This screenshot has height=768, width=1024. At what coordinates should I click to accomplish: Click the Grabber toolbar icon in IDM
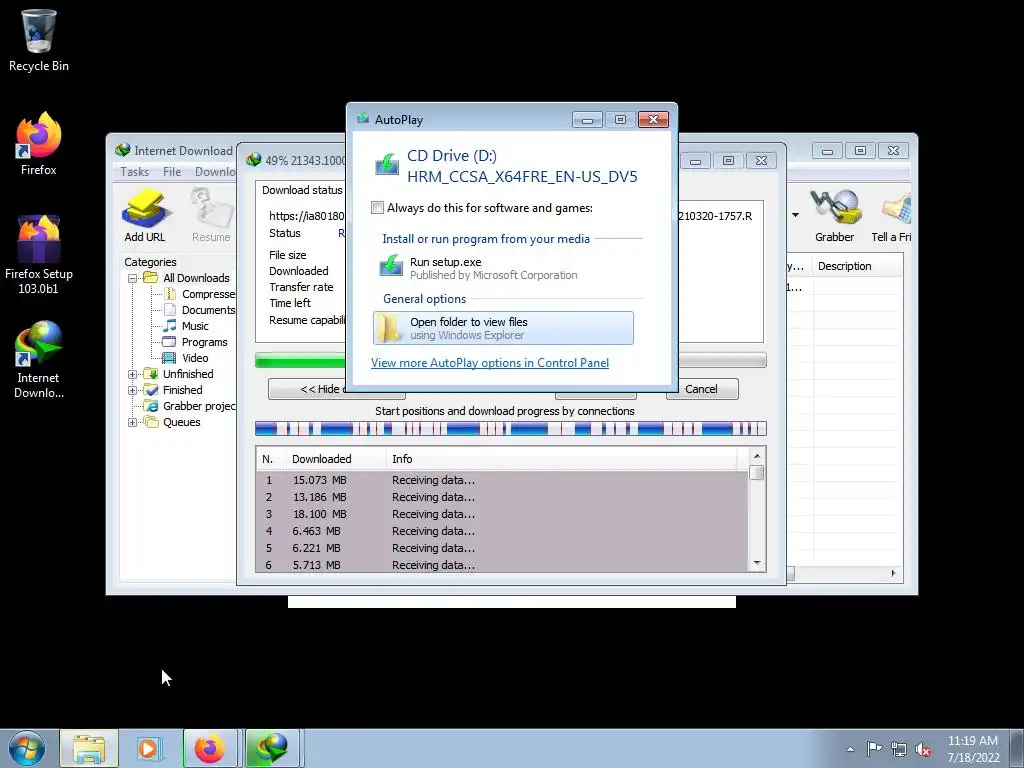pyautogui.click(x=834, y=216)
